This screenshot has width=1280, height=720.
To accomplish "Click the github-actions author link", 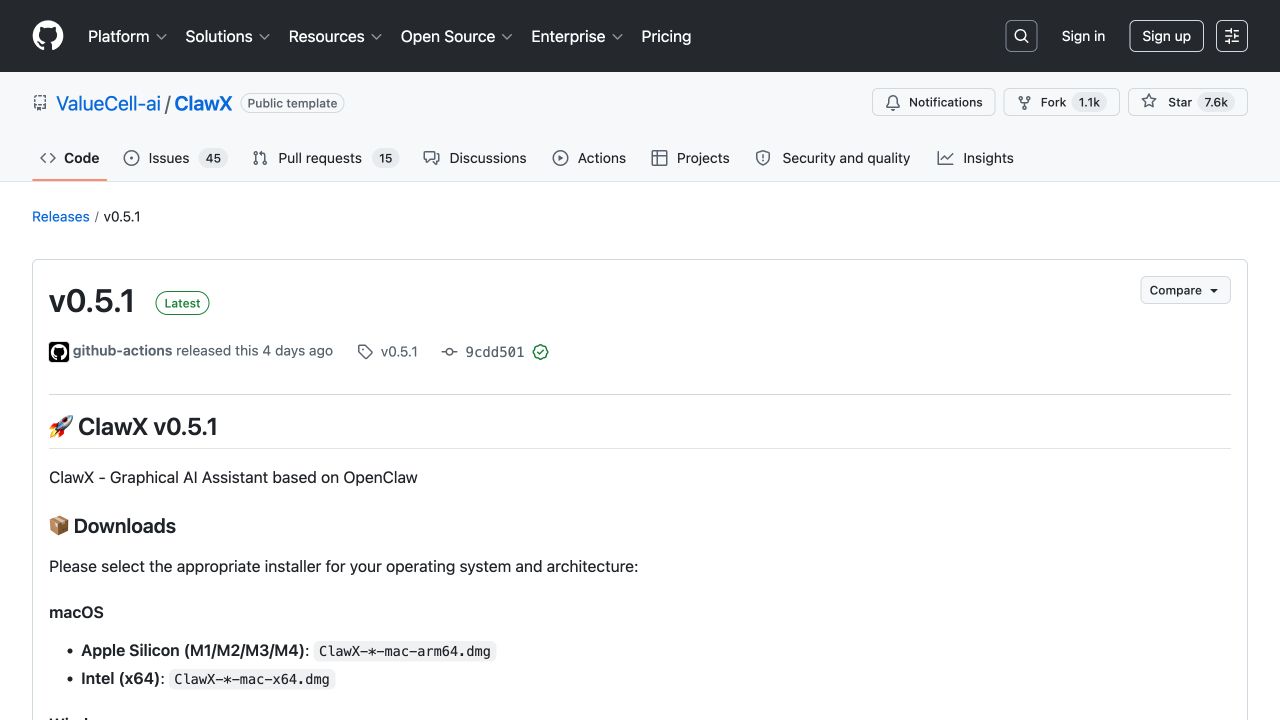I will coord(122,351).
